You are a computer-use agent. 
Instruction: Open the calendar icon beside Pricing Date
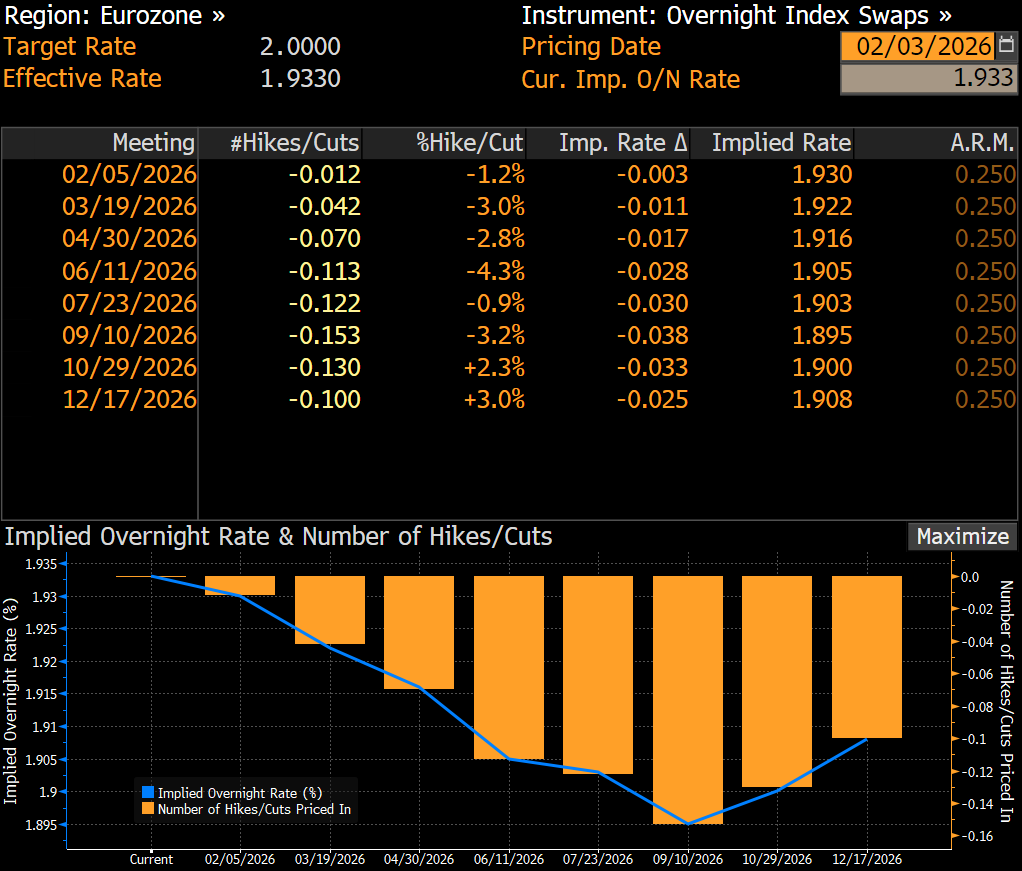[1006, 46]
